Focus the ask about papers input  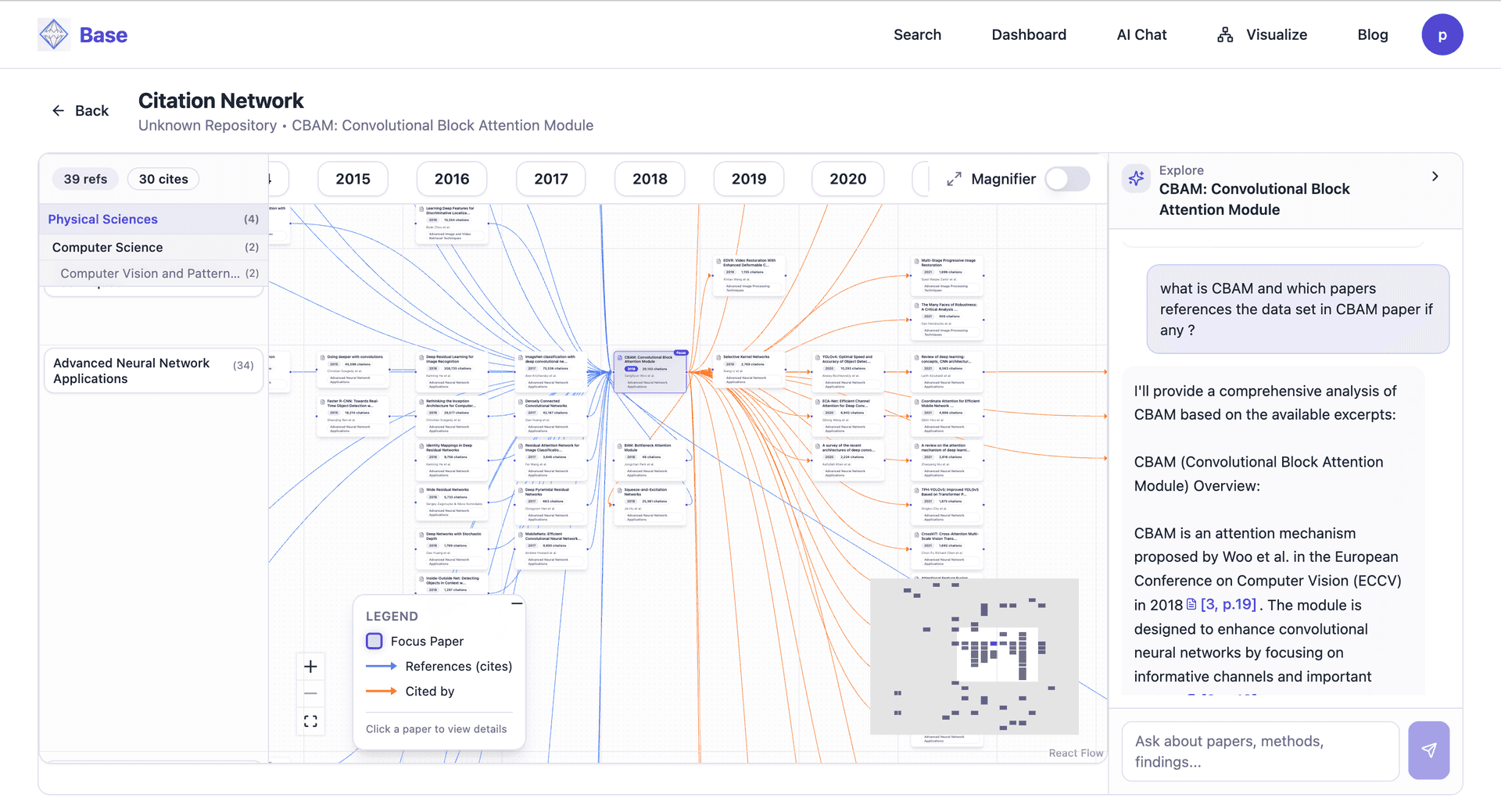point(1260,751)
